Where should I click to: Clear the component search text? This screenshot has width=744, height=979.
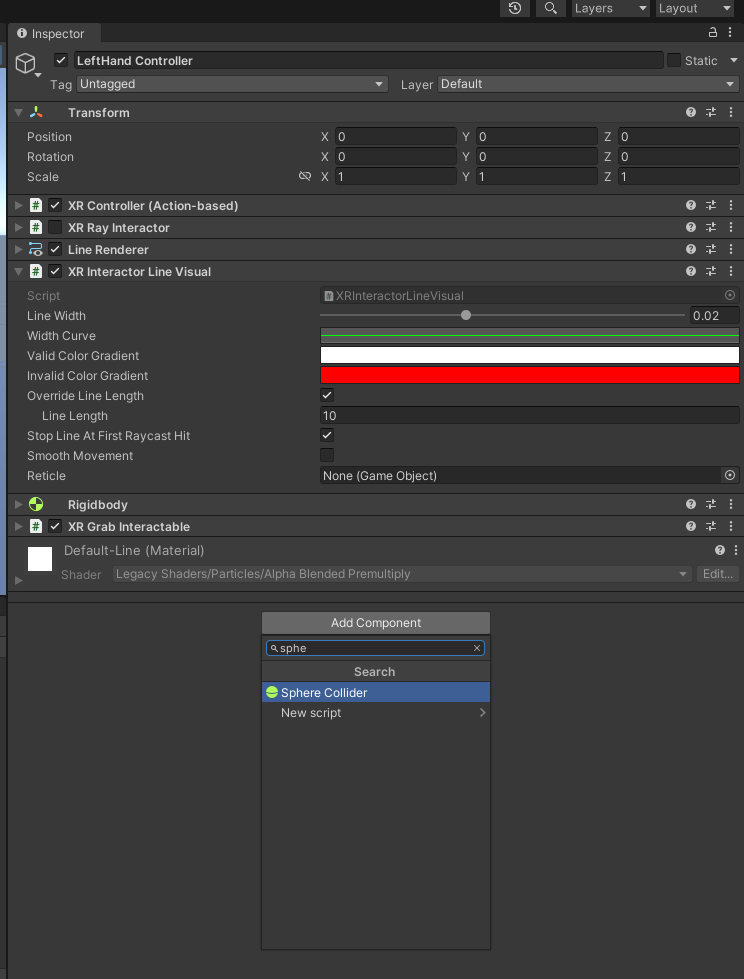point(477,648)
